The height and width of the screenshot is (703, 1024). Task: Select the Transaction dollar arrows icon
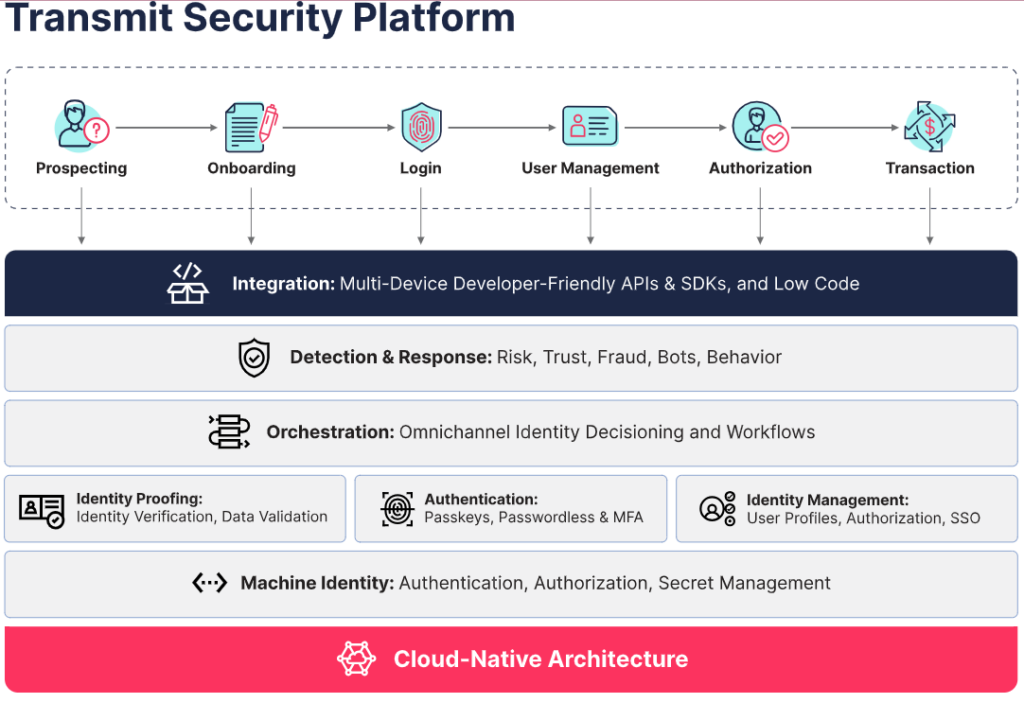tap(929, 126)
